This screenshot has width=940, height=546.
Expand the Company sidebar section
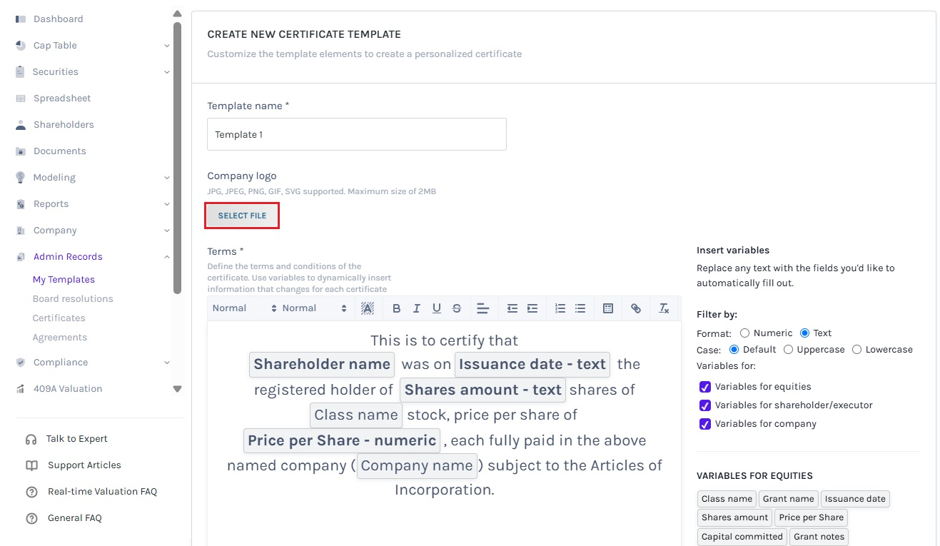pyautogui.click(x=167, y=230)
